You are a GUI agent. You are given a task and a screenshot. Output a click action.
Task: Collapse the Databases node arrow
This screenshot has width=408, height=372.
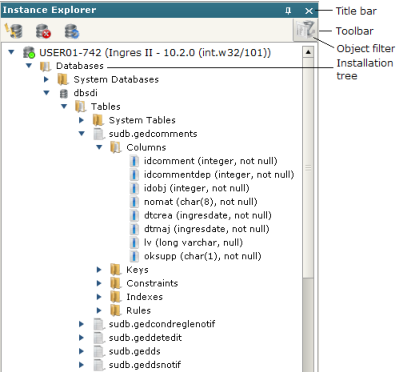(29, 66)
